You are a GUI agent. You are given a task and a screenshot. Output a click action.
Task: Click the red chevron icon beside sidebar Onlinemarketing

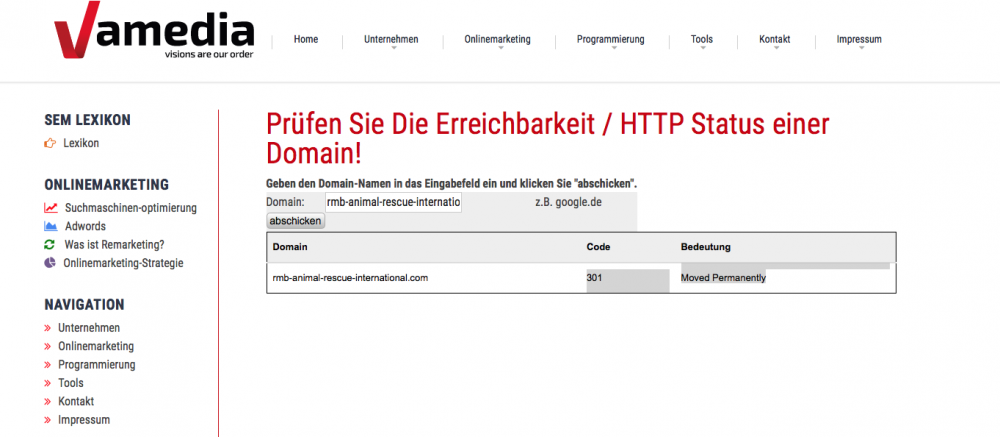pyautogui.click(x=48, y=346)
